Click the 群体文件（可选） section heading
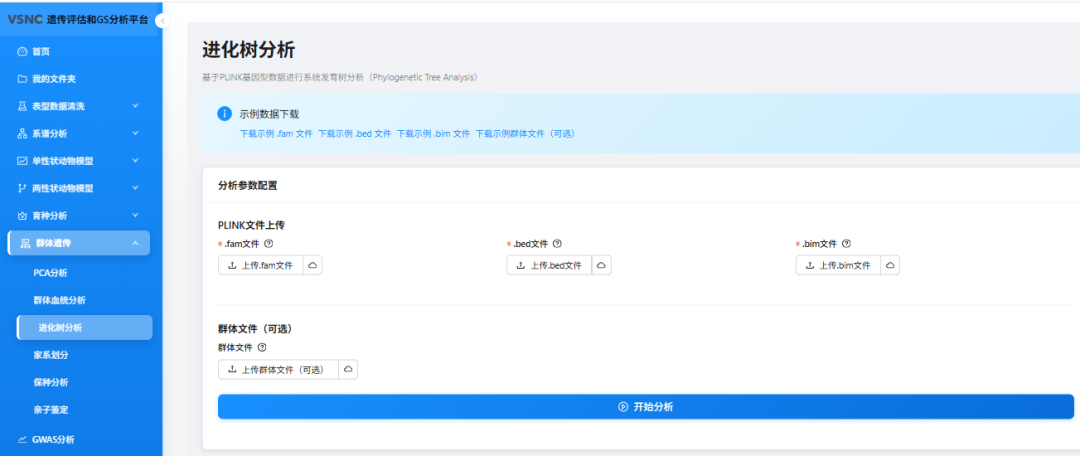Screen dimensions: 1080x456 point(256,329)
